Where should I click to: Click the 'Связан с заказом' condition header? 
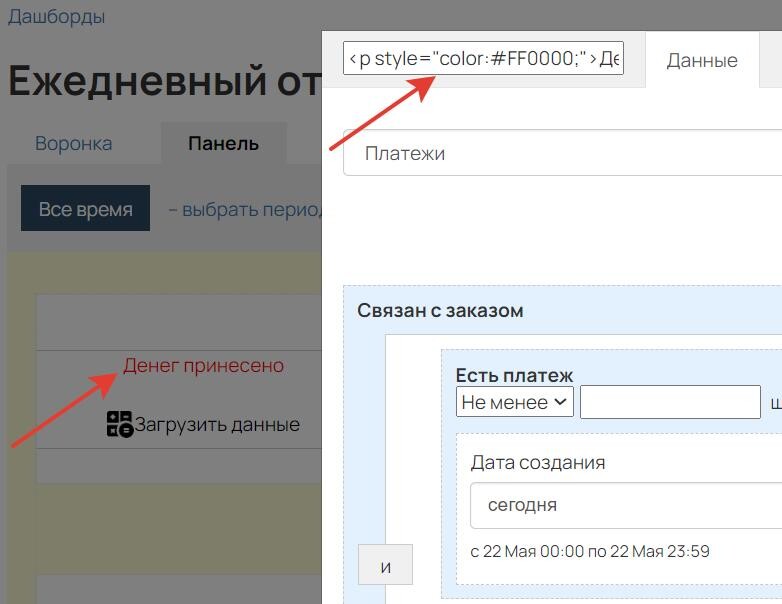440,311
